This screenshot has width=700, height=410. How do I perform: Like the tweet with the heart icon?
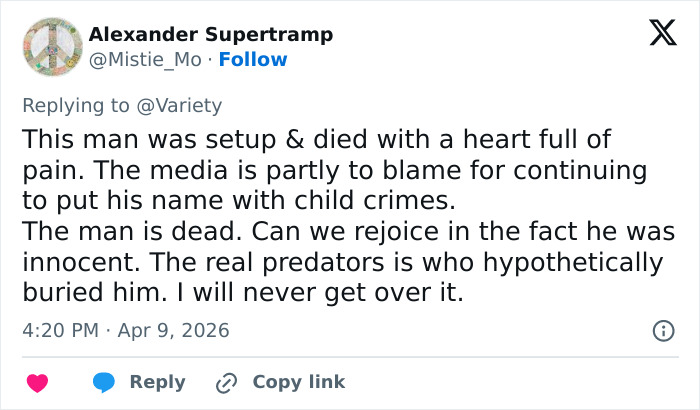(x=37, y=383)
